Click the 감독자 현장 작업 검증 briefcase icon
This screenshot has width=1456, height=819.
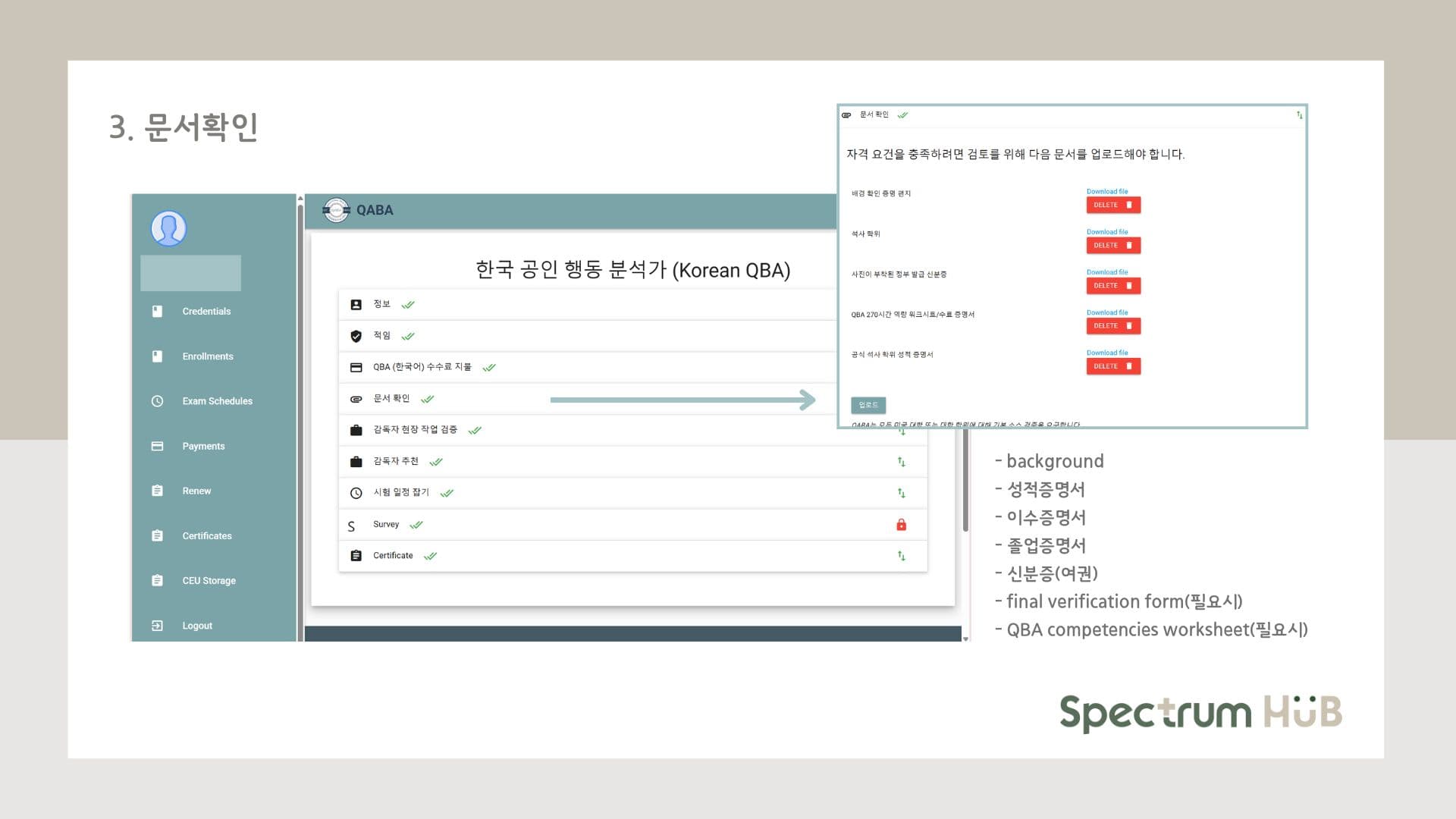tap(356, 430)
